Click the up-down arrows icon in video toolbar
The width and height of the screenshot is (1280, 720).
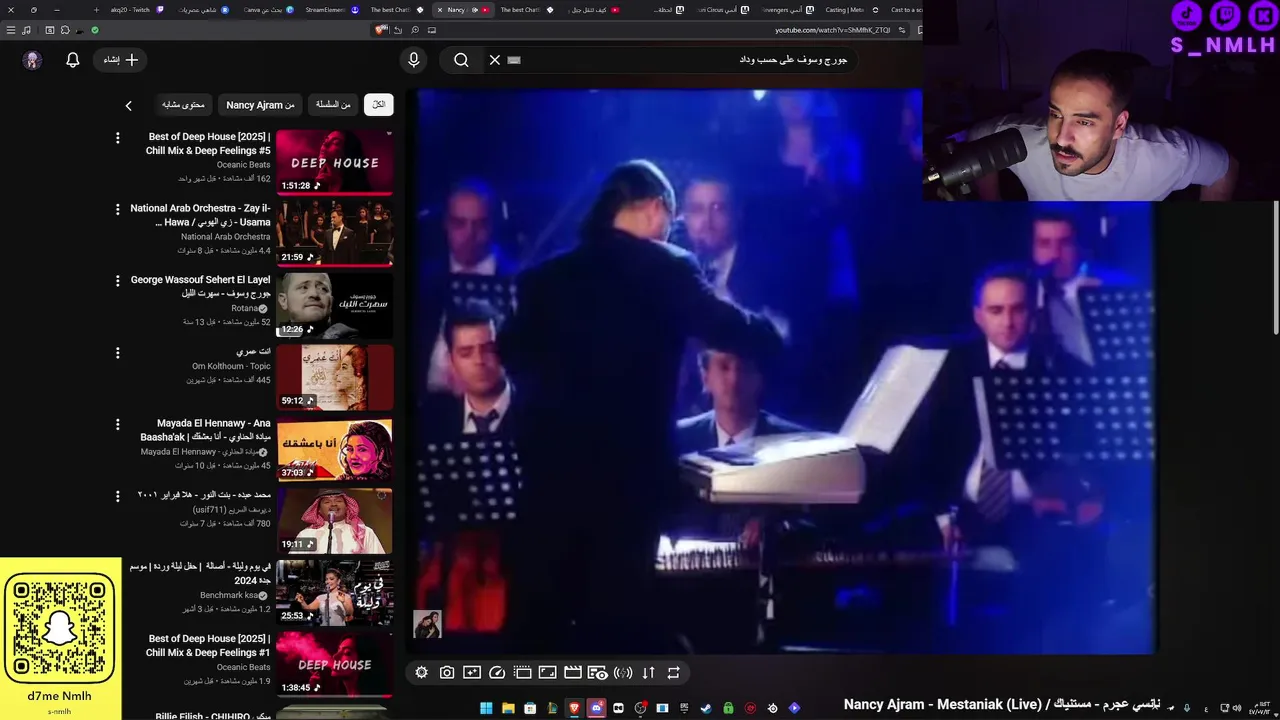tap(648, 673)
